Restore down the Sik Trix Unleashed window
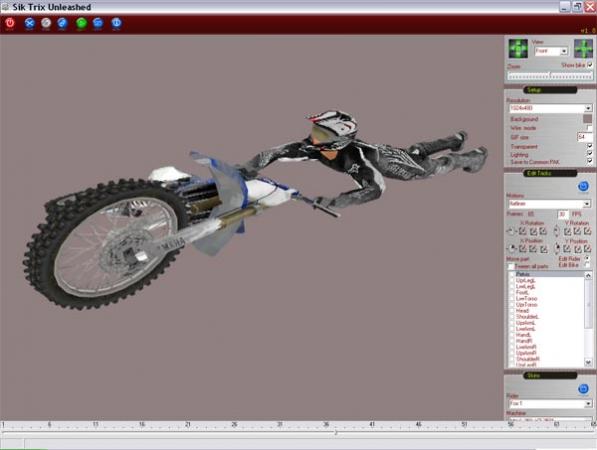 (x=577, y=6)
